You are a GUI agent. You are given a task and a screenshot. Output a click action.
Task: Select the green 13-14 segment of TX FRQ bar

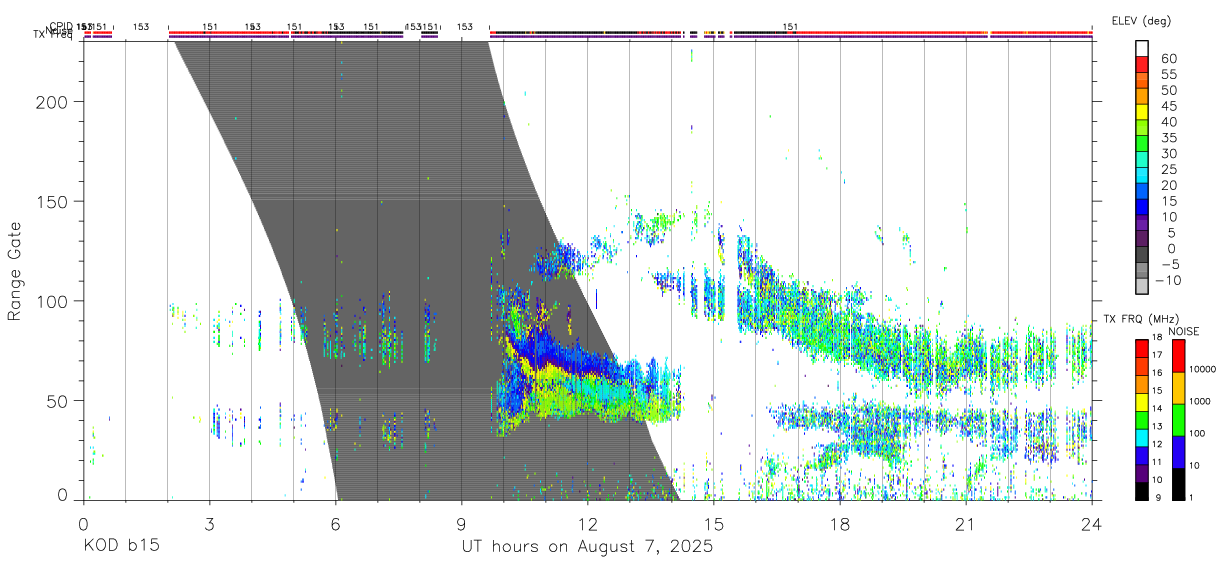click(x=1142, y=420)
